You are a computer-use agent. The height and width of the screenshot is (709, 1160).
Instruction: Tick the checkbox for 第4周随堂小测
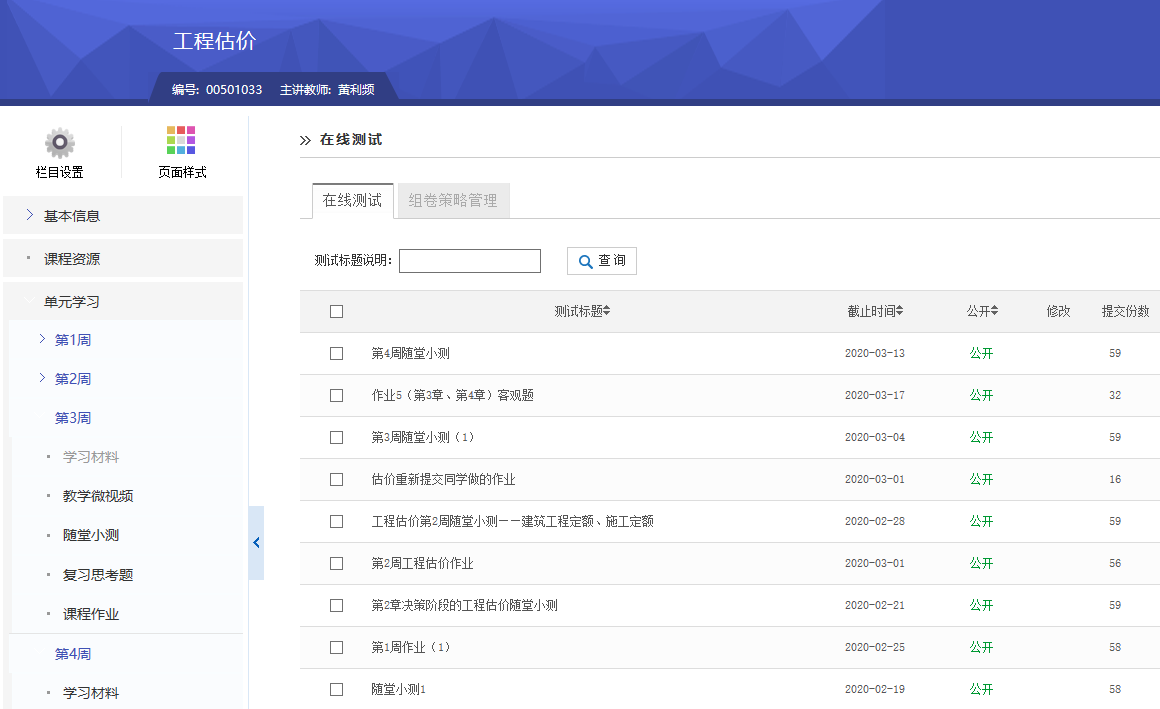(x=336, y=353)
